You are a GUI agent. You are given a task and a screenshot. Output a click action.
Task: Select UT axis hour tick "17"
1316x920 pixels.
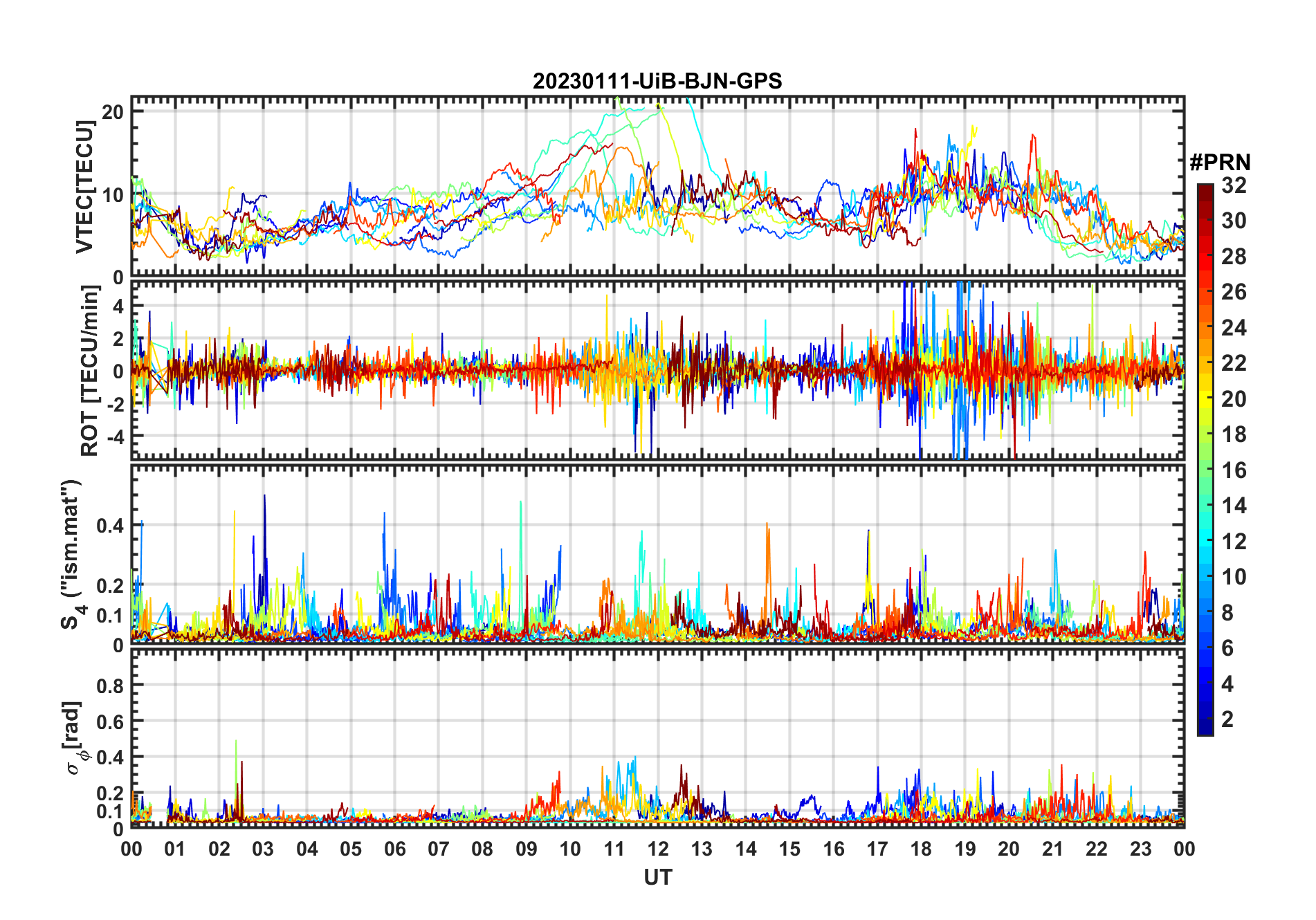point(877,849)
